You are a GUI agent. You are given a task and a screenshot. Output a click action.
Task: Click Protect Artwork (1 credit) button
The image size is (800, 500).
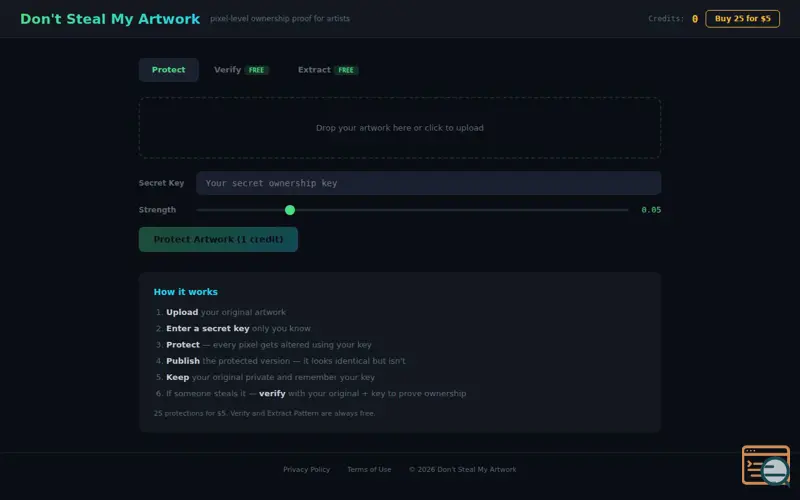pyautogui.click(x=218, y=239)
